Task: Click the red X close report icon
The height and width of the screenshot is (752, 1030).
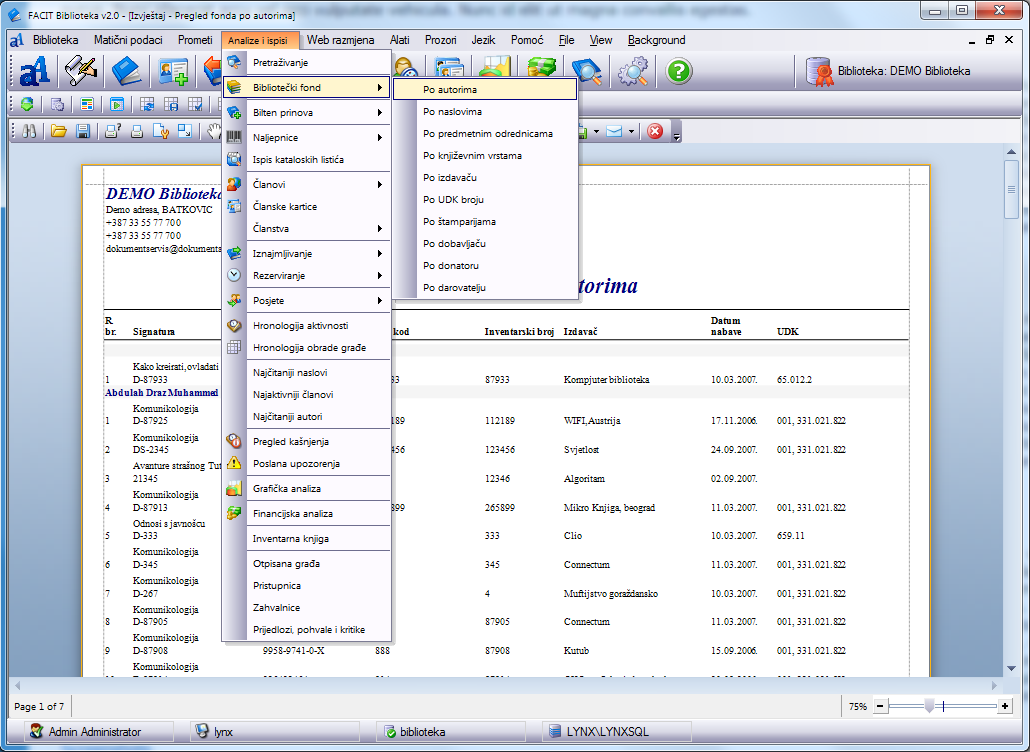Action: [x=655, y=131]
